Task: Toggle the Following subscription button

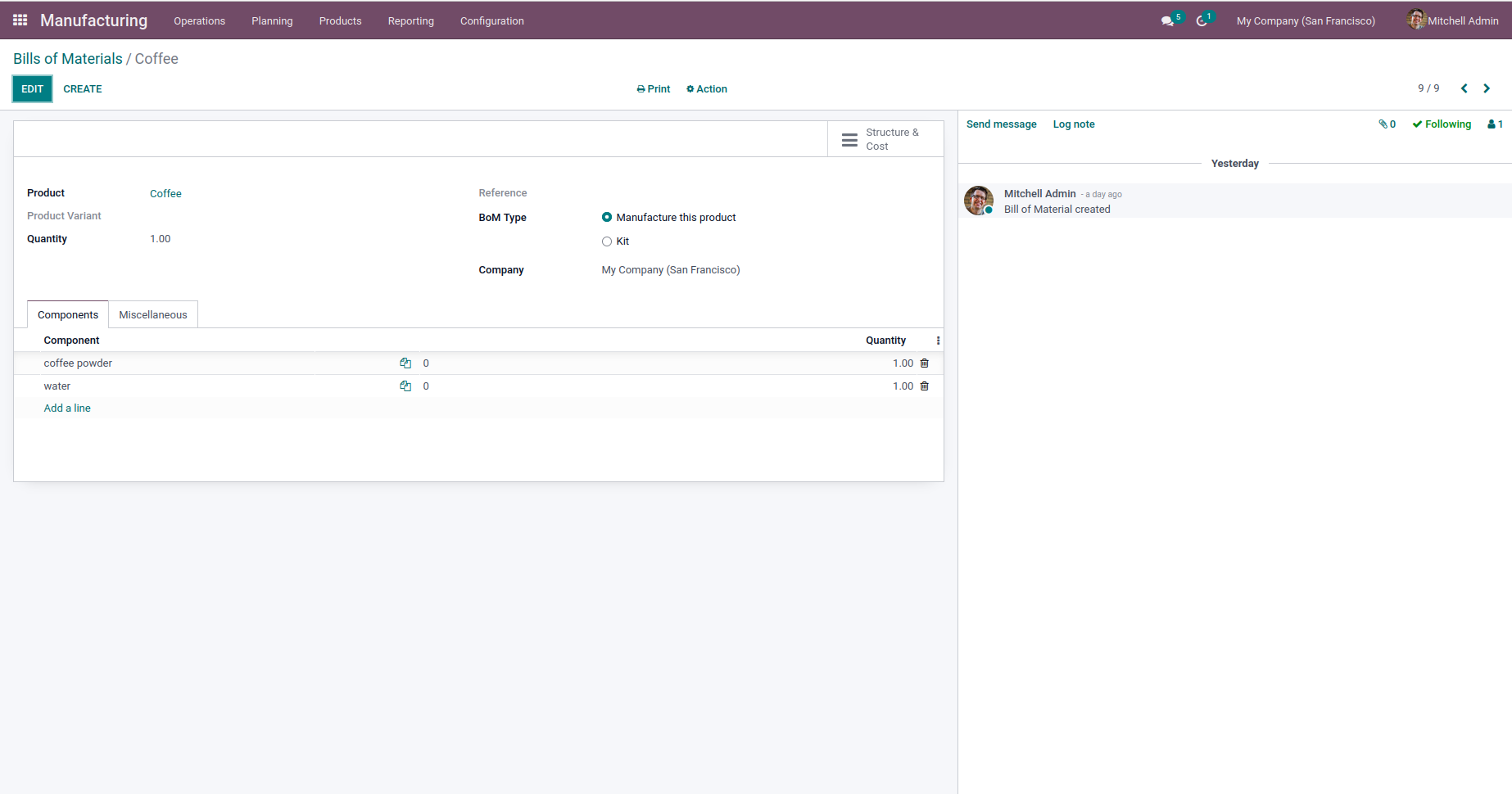Action: point(1442,124)
